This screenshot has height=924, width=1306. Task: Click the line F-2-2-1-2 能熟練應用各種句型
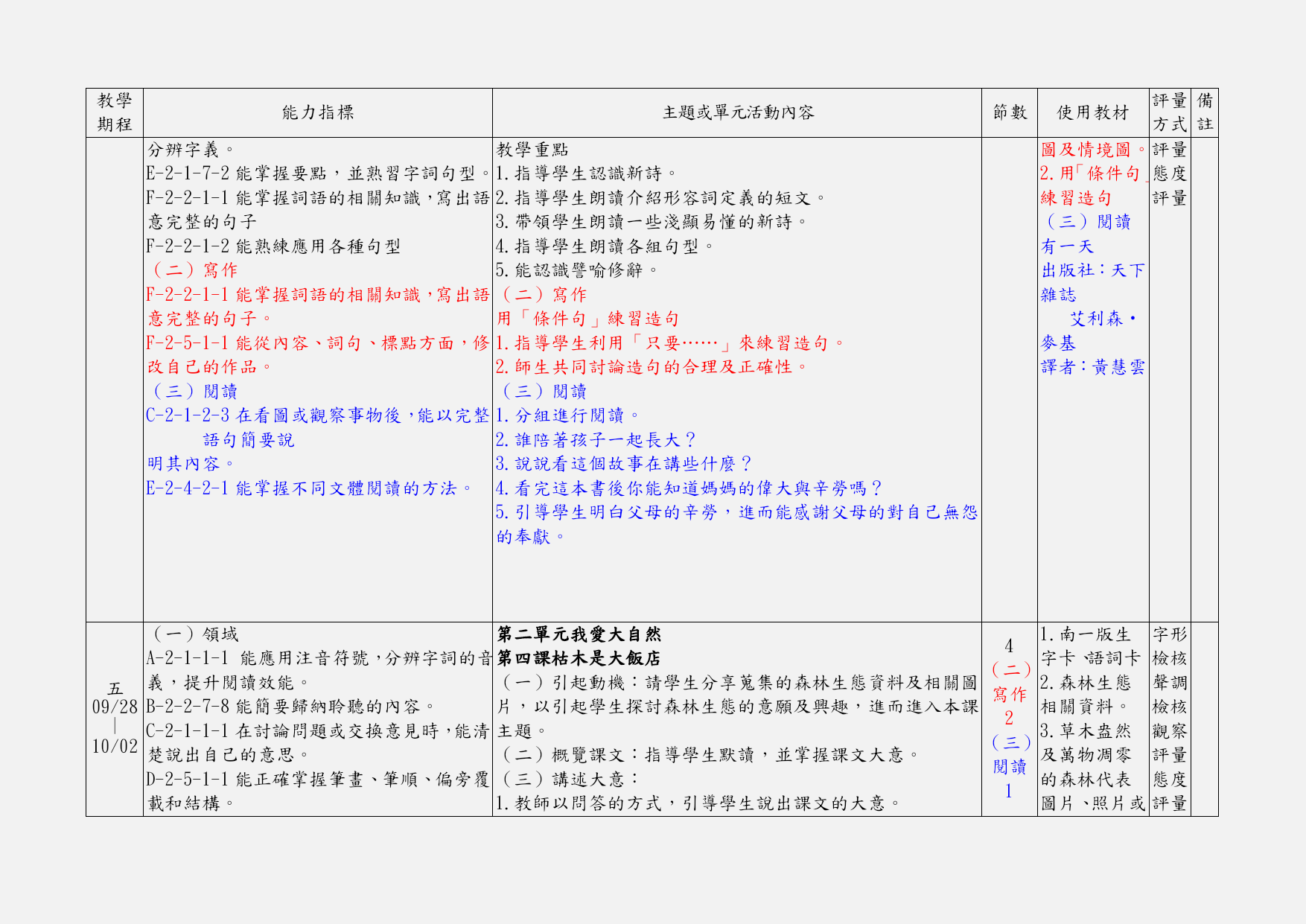pos(273,246)
